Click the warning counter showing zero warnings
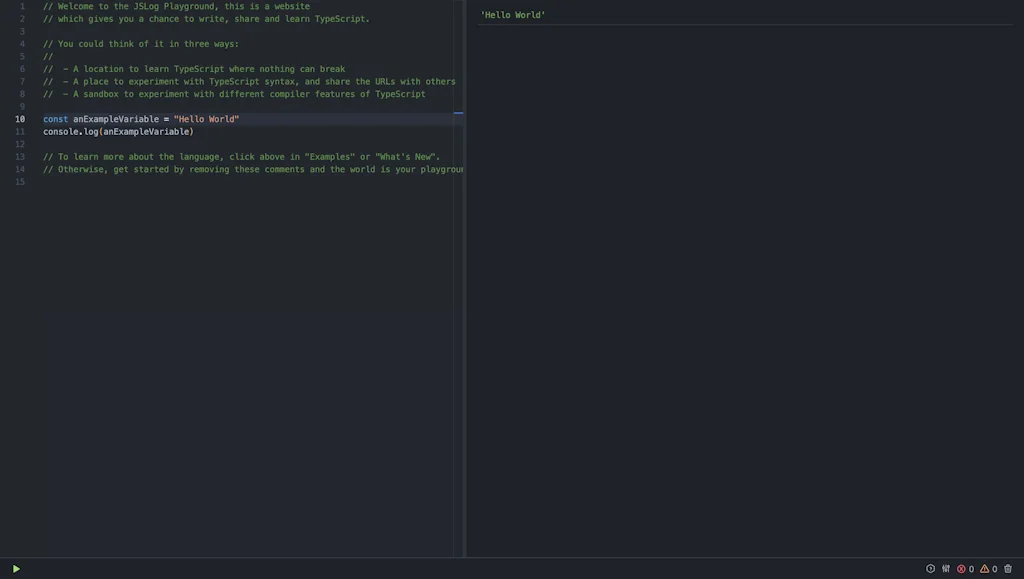1024x579 pixels. click(994, 568)
